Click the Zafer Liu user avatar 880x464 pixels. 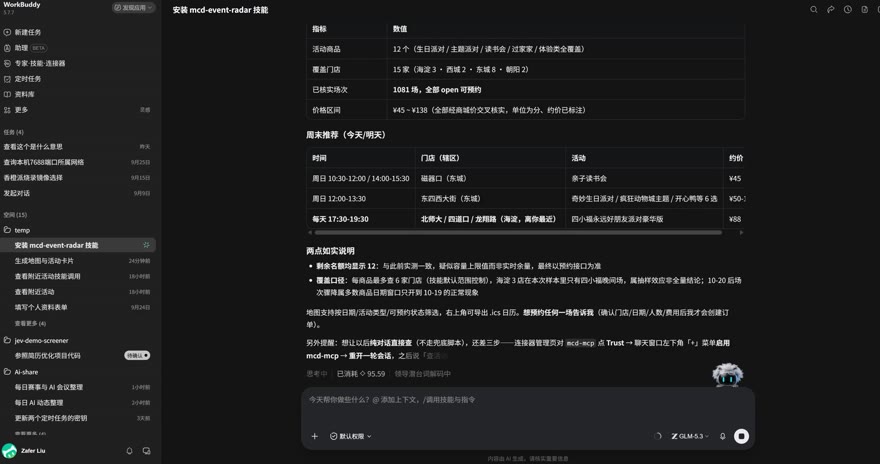[9, 451]
